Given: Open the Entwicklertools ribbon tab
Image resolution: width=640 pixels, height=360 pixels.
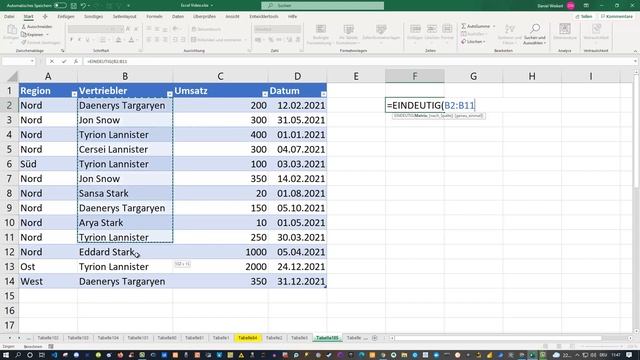Looking at the screenshot, I should click(x=264, y=16).
